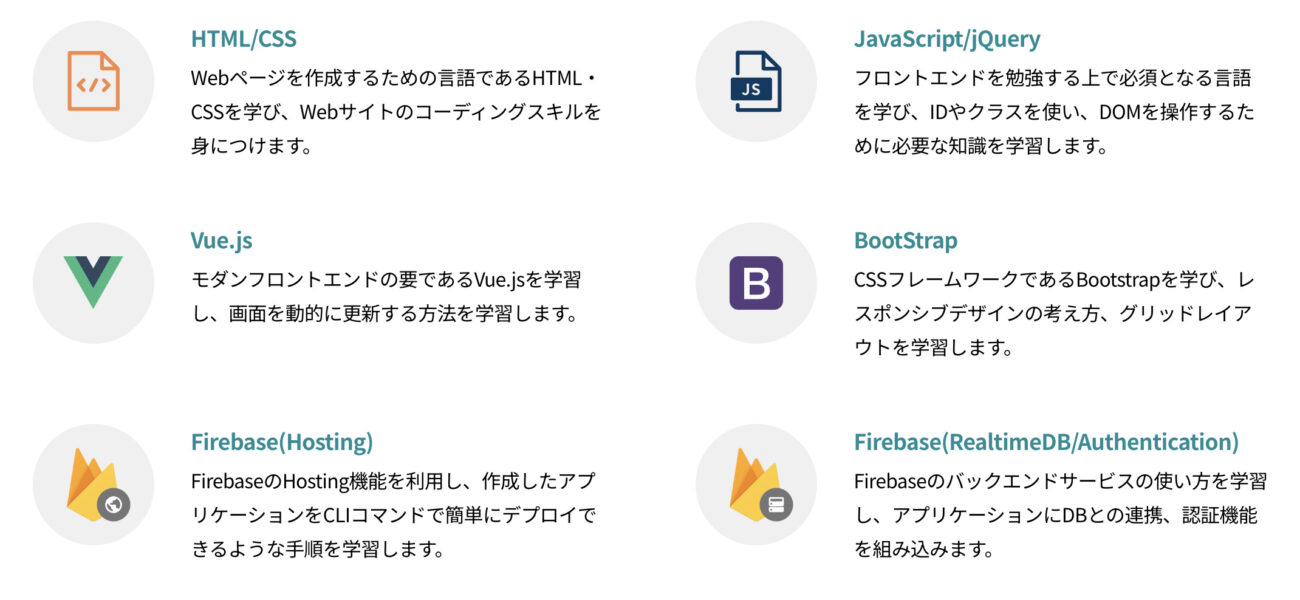Click the JavaScript/jQuery description text

1053,112
